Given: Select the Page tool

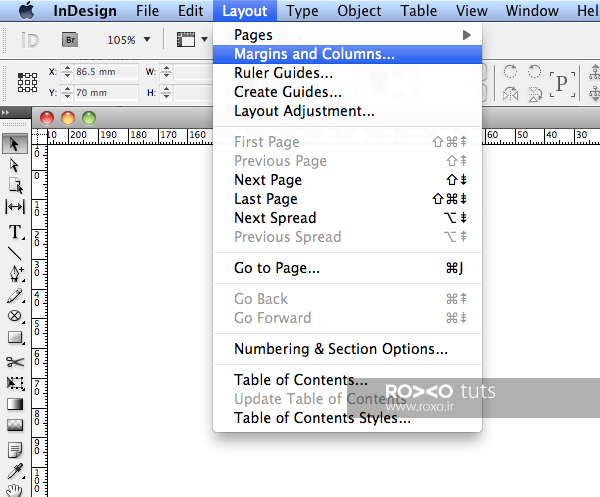Looking at the screenshot, I should pyautogui.click(x=15, y=186).
